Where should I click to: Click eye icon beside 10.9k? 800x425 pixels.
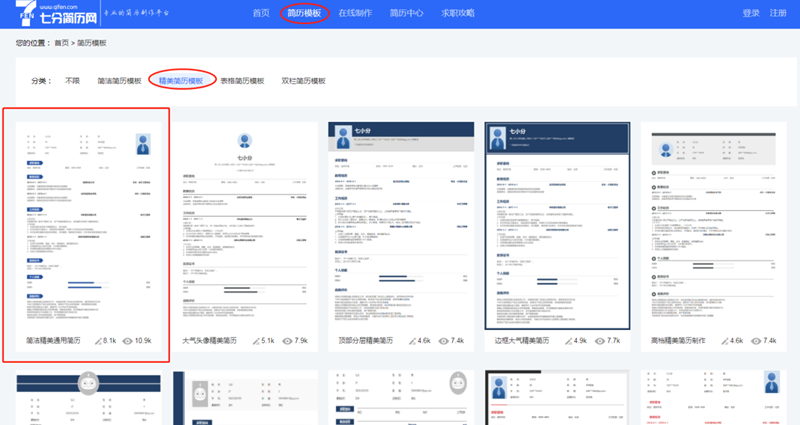[x=128, y=341]
